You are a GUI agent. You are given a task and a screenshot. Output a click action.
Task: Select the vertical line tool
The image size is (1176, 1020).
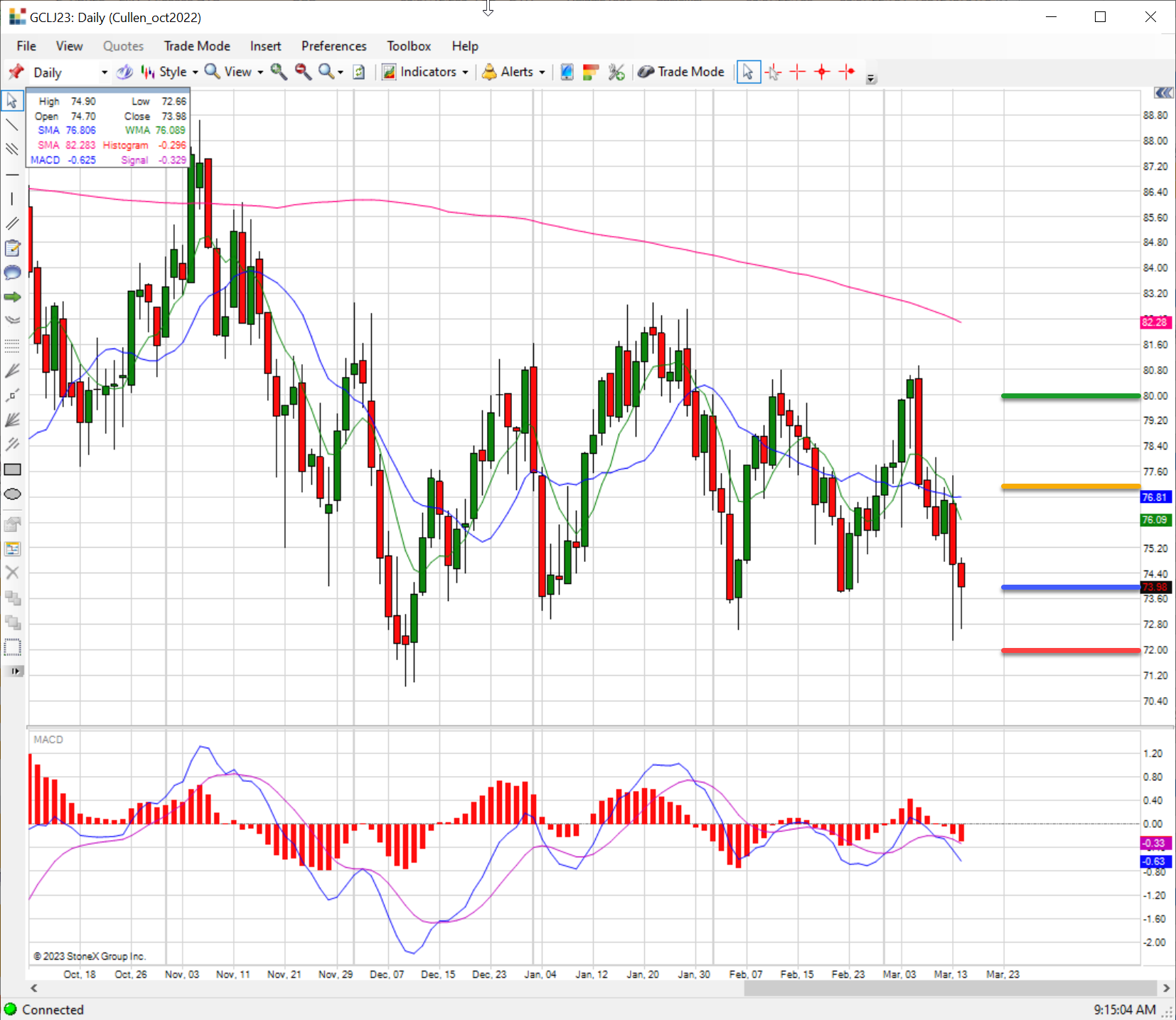click(12, 199)
